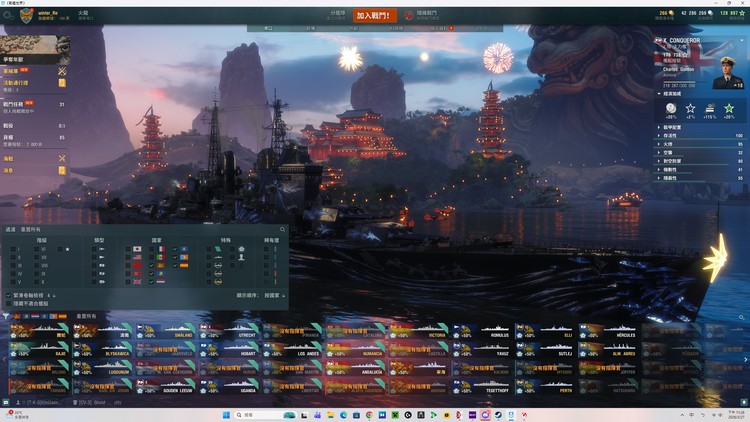Click the funnel filter icon above carousel
750x422 pixels.
(6, 316)
